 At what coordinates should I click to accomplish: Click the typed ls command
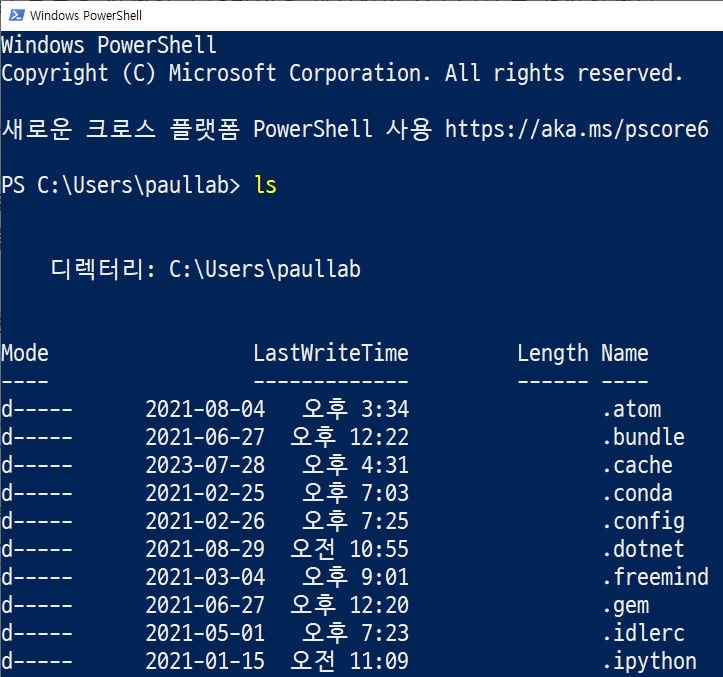pos(265,185)
